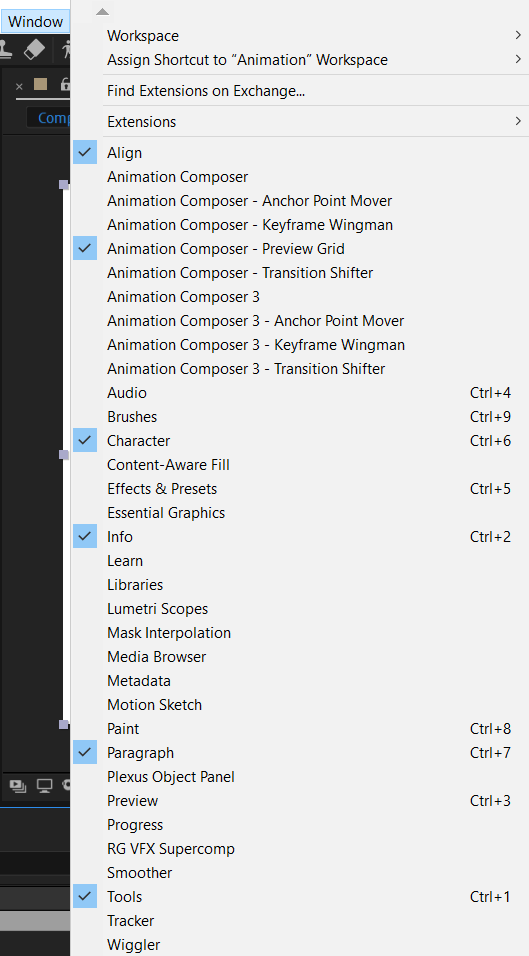Uncheck the Tools panel entry

click(299, 897)
